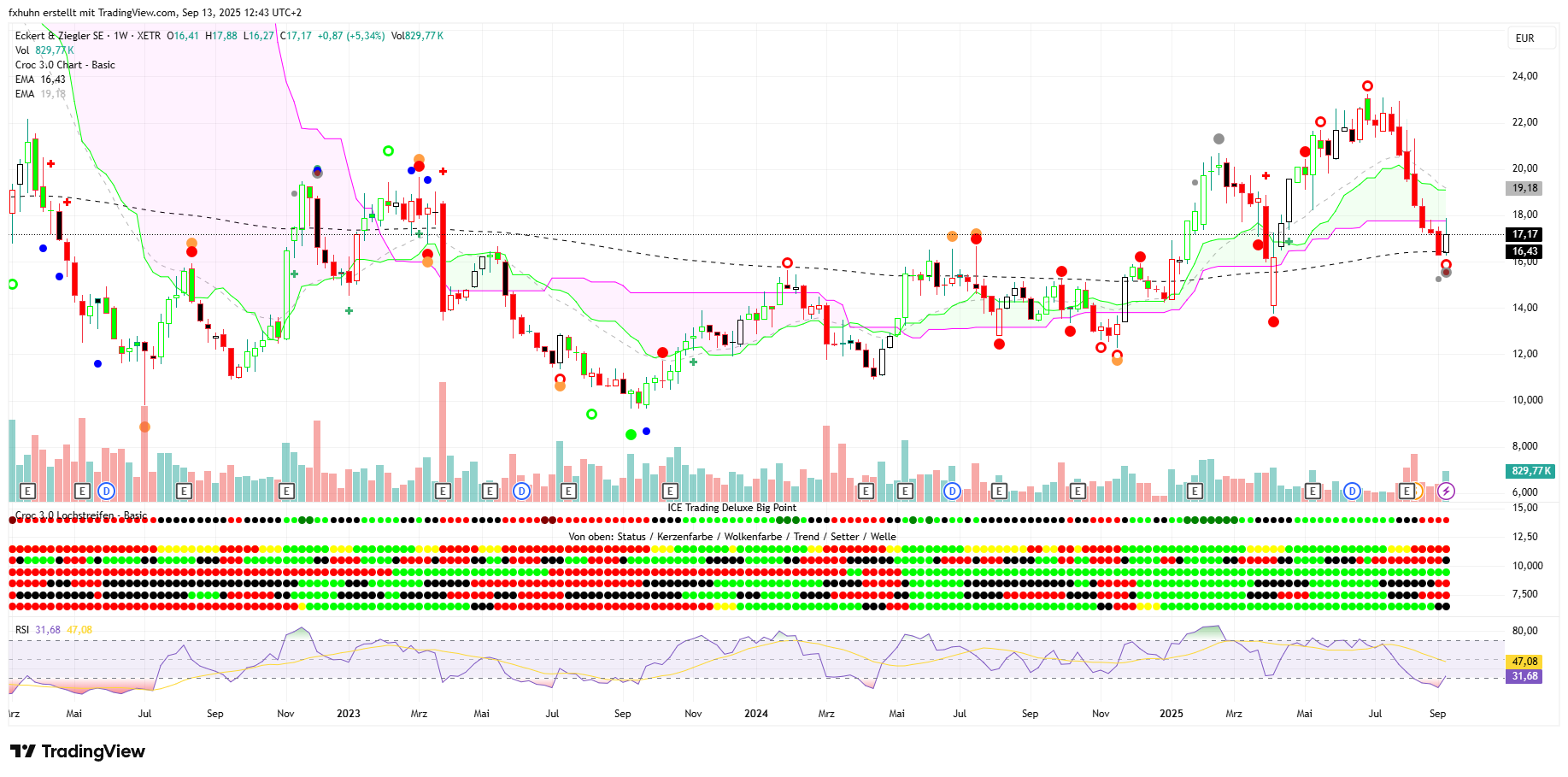The height and width of the screenshot is (777, 1568).
Task: Click the yellow RSI value label 47,08
Action: (x=1524, y=662)
